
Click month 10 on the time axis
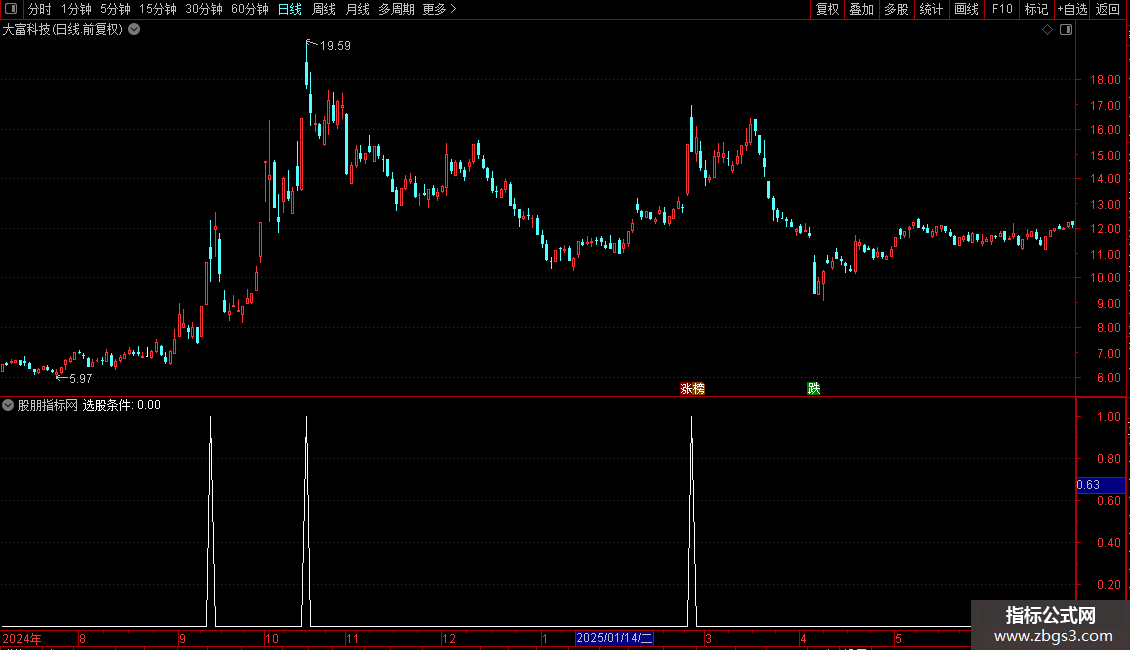coord(272,638)
